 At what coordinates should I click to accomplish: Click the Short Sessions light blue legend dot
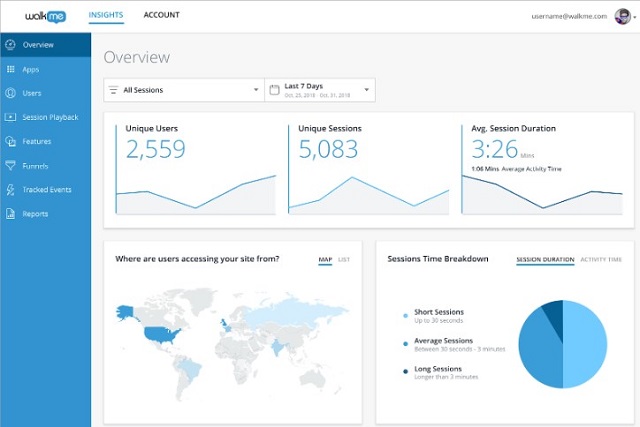click(405, 316)
